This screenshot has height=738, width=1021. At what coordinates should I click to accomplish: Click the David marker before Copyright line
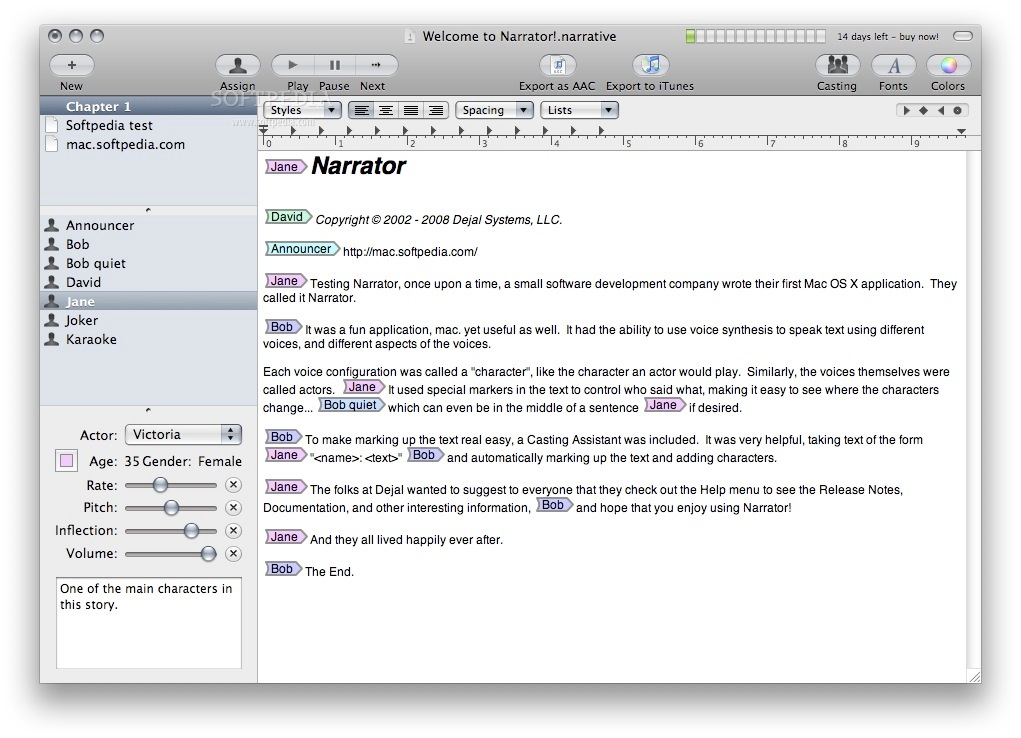pos(288,217)
